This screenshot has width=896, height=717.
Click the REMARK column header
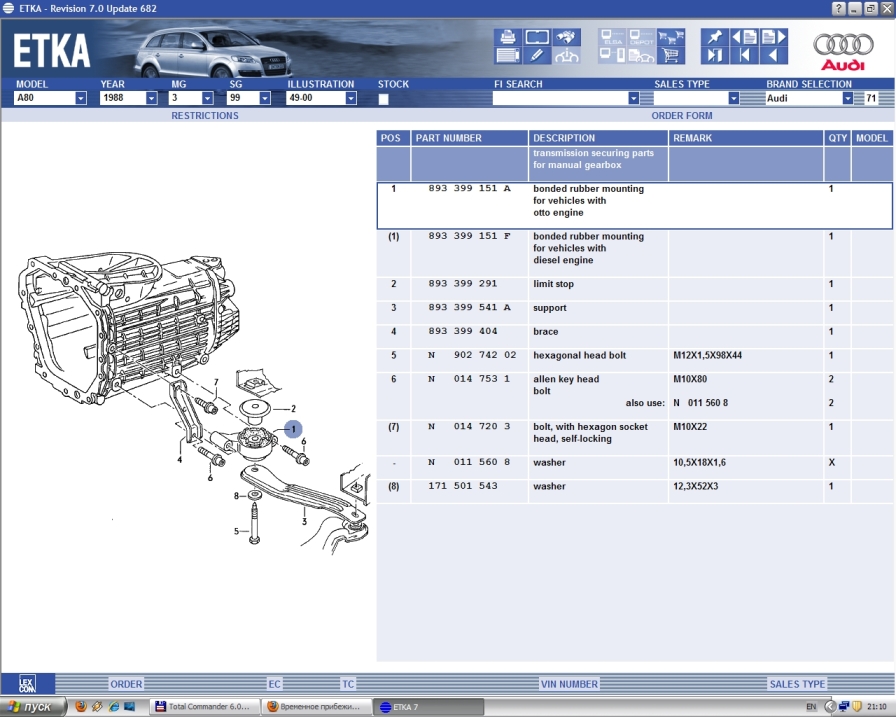[746, 138]
